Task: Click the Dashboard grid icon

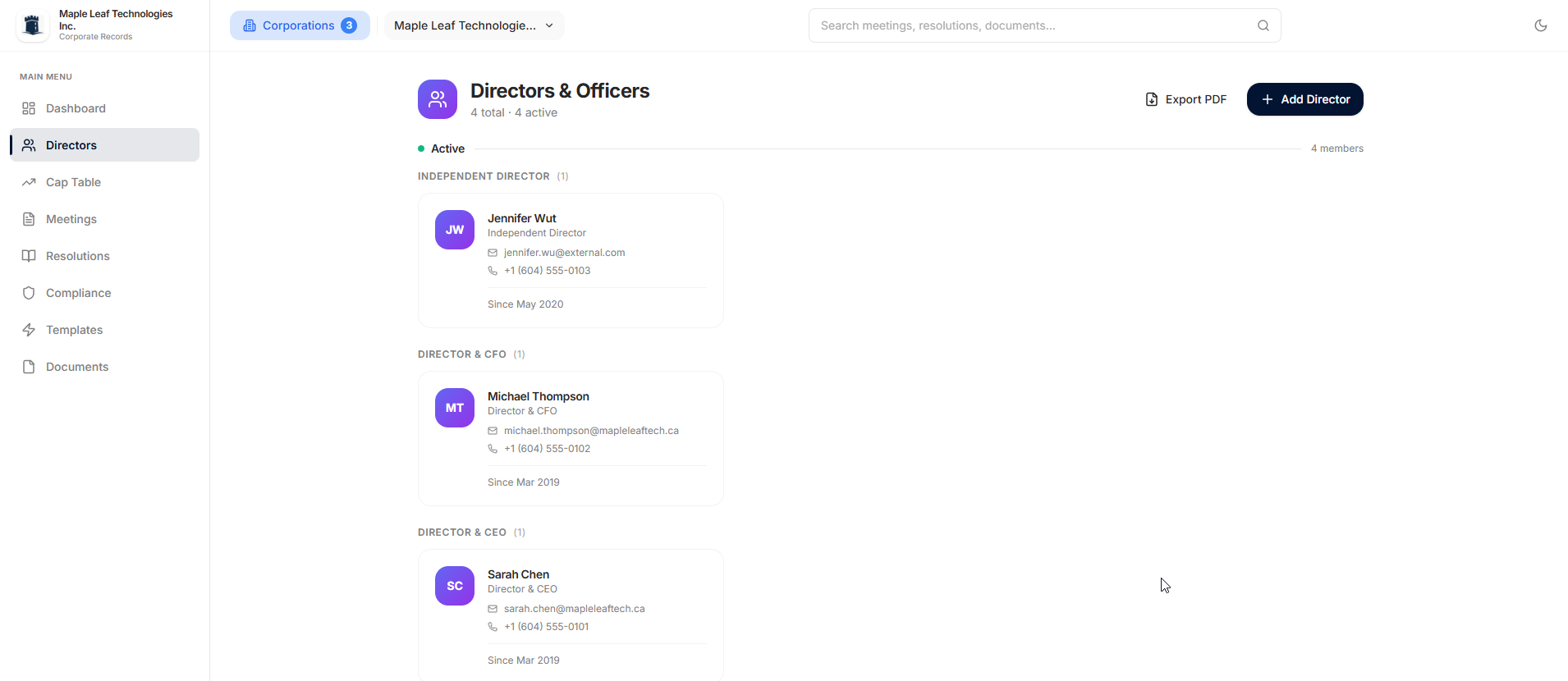Action: click(29, 108)
